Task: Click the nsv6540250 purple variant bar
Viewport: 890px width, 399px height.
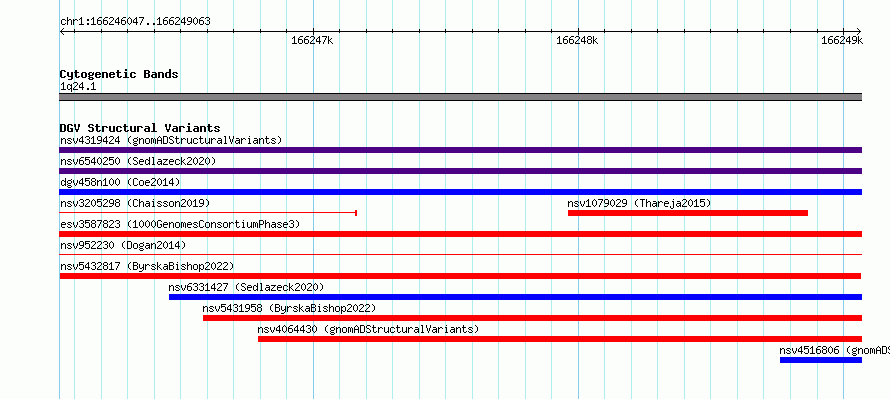Action: pos(460,171)
